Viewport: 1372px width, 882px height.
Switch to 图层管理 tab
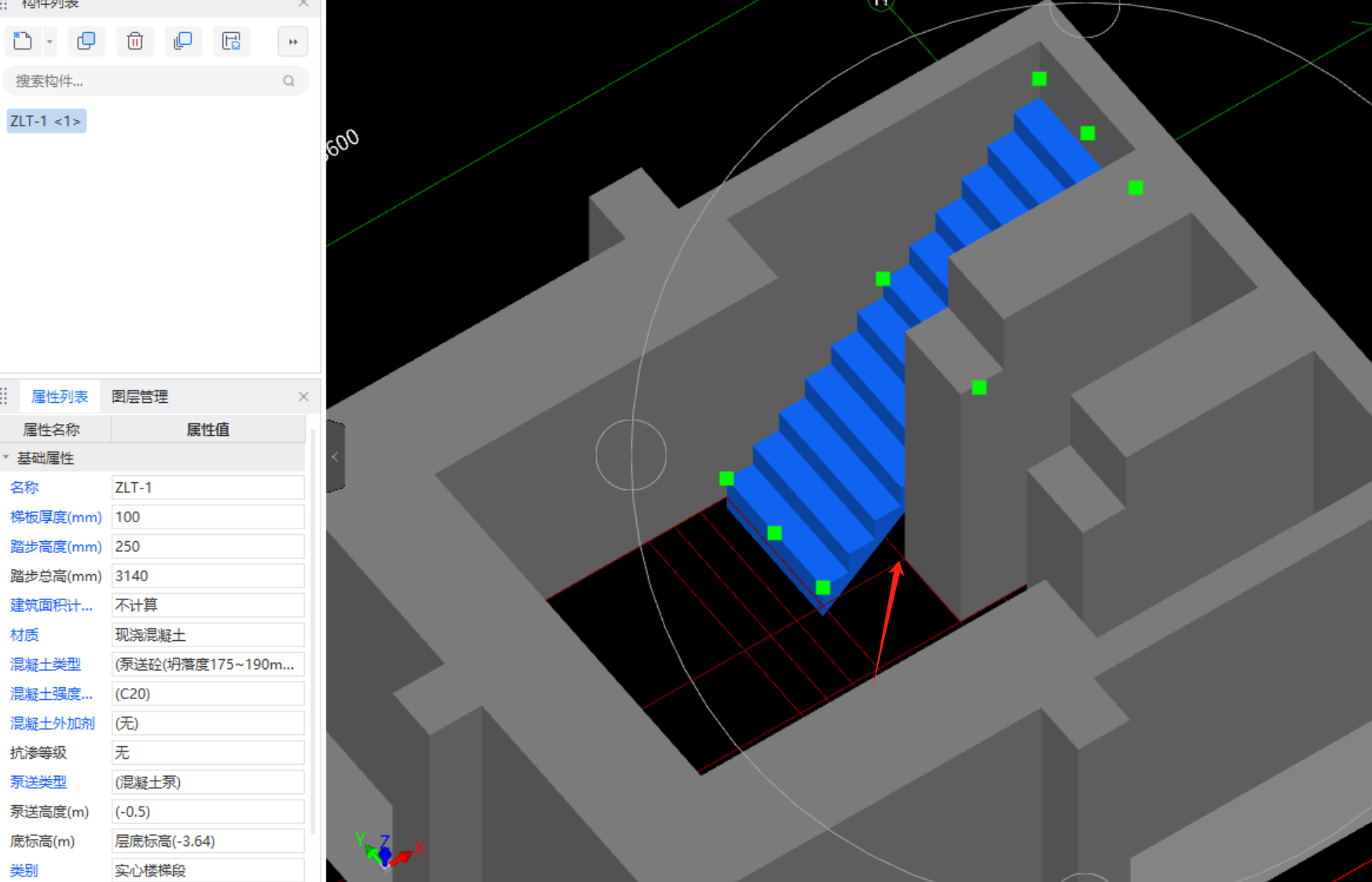pyautogui.click(x=140, y=397)
